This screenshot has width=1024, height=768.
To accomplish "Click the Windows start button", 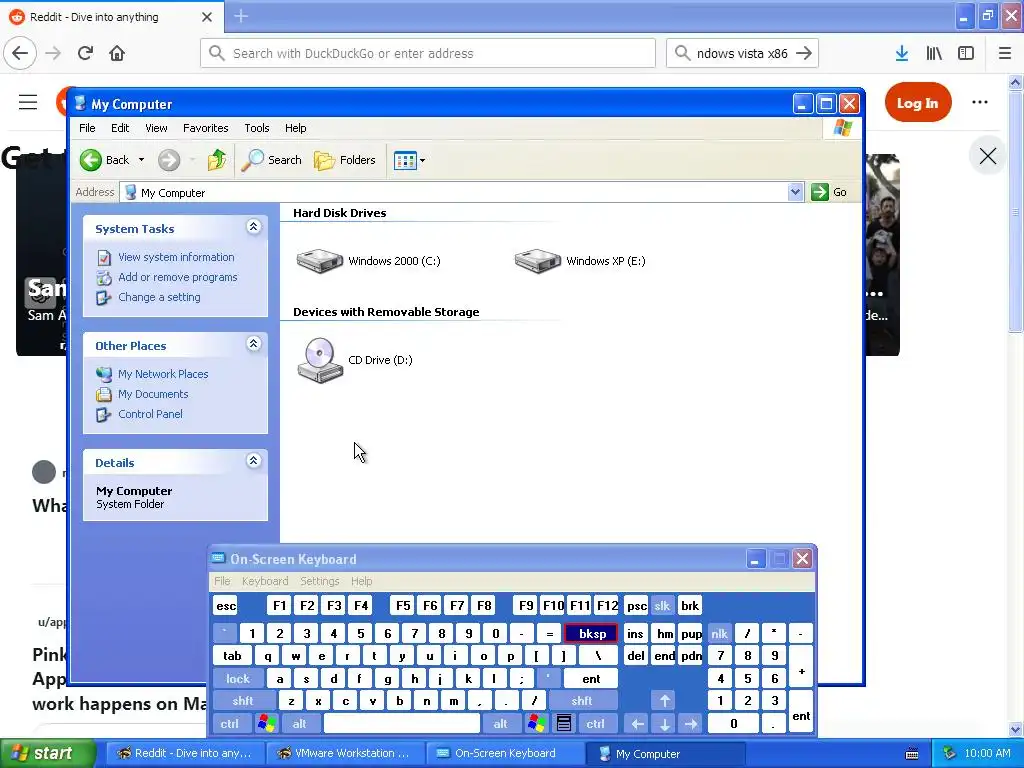I will 48,753.
